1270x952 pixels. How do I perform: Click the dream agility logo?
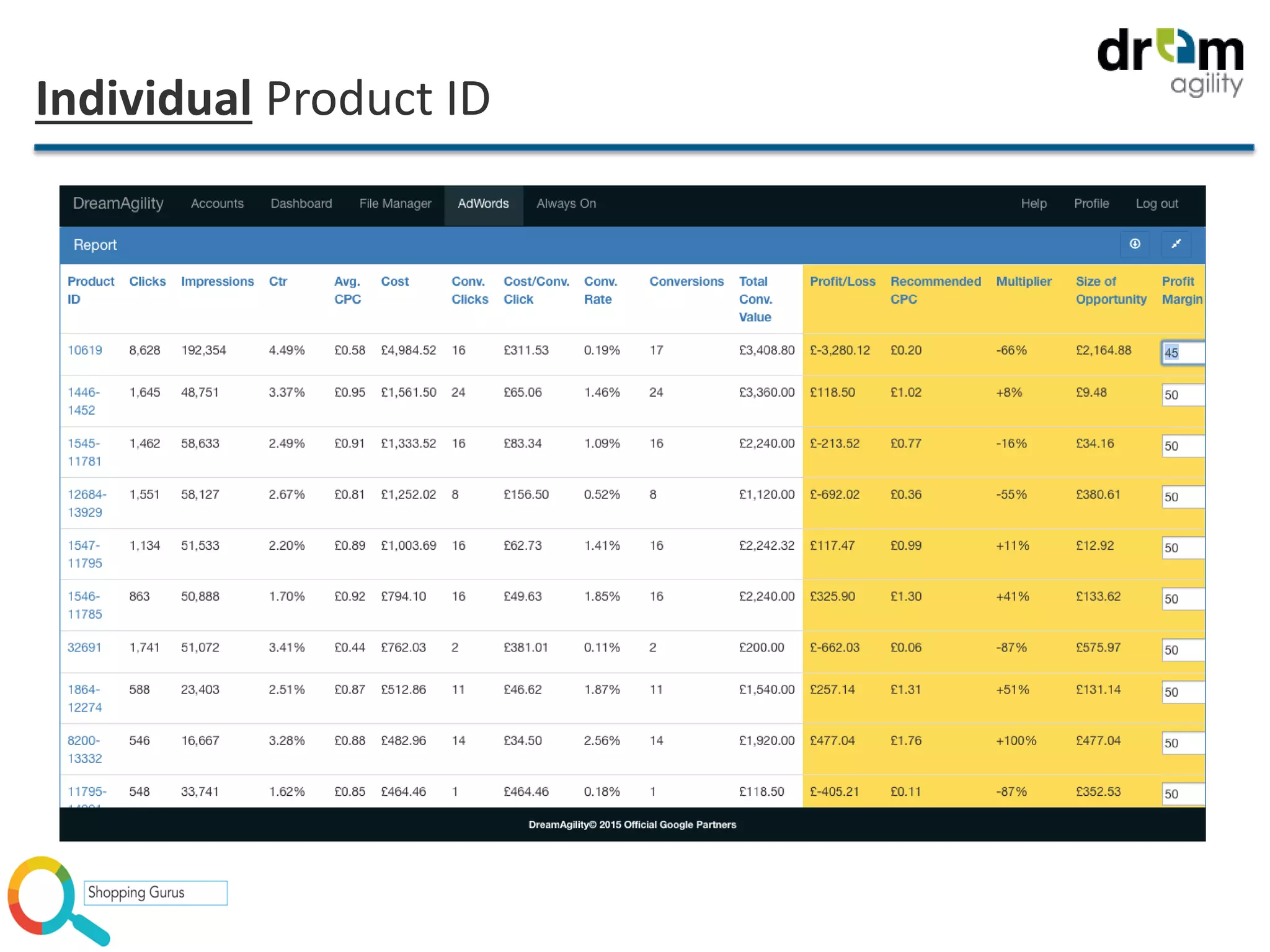[x=1171, y=62]
